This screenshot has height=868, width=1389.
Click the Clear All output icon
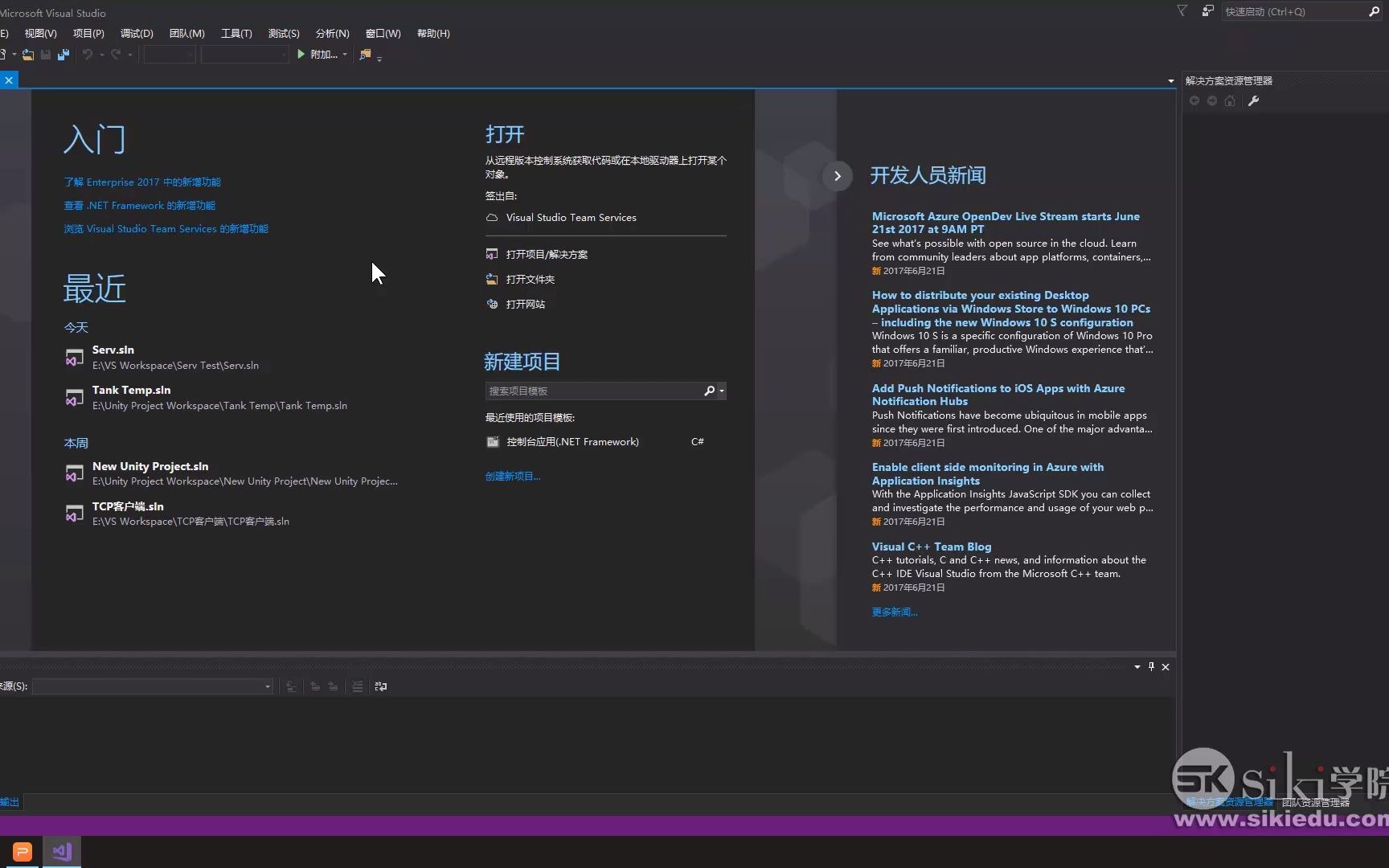[x=358, y=686]
